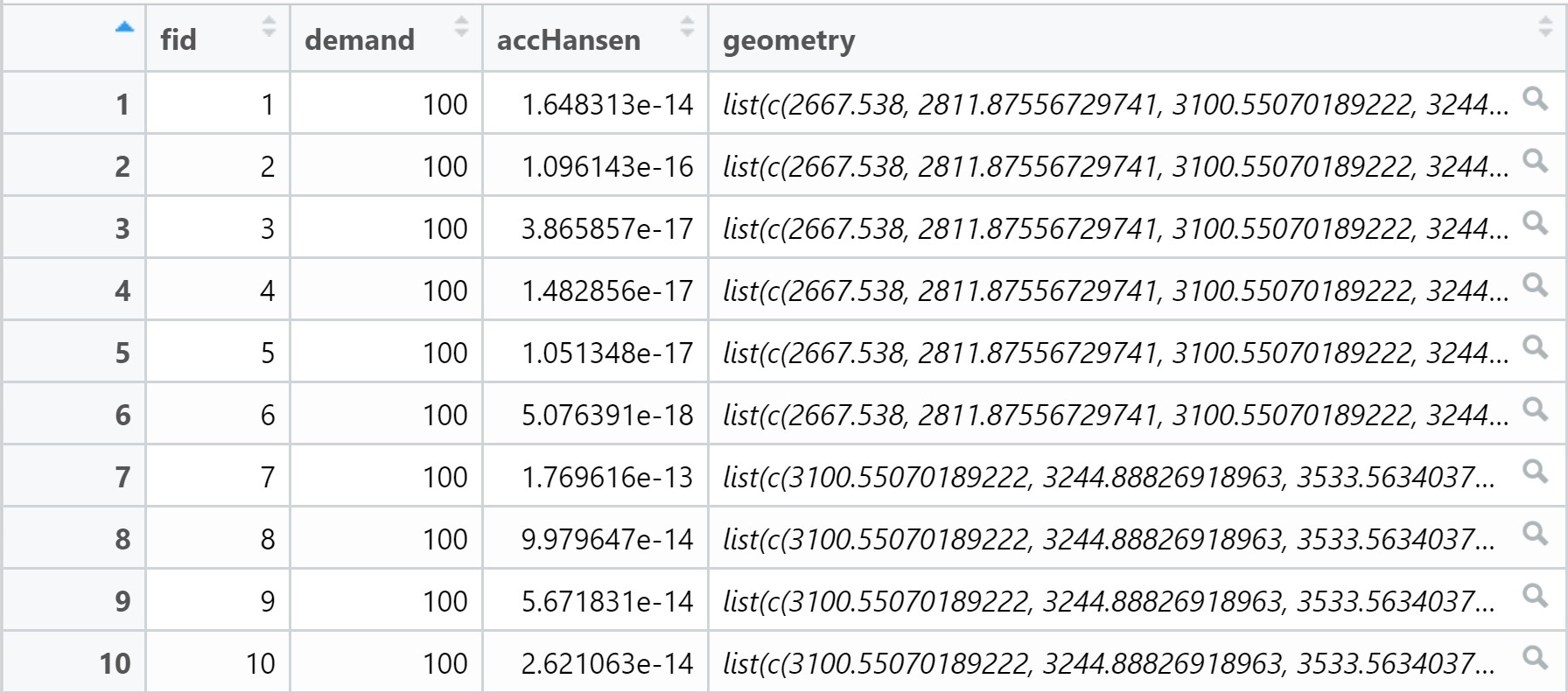1568x693 pixels.
Task: View row 4 geometry via magnifier icon
Action: coord(1535,284)
